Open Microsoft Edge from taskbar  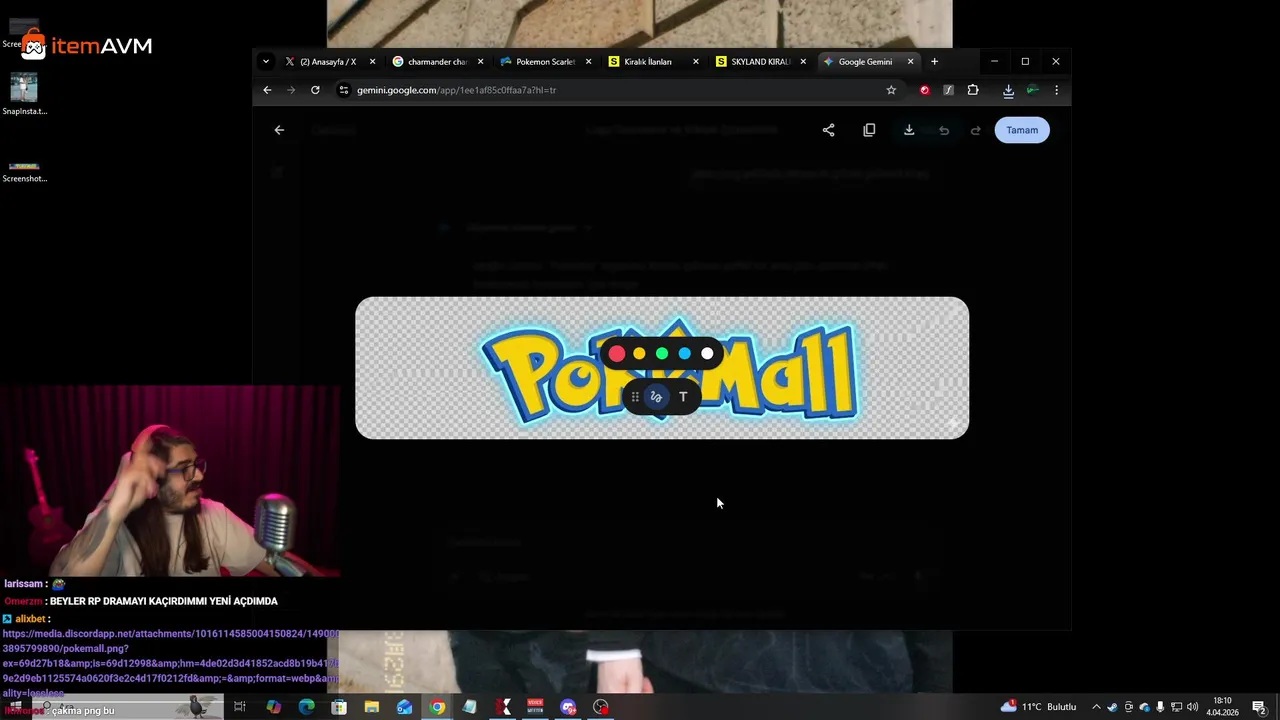click(x=306, y=708)
